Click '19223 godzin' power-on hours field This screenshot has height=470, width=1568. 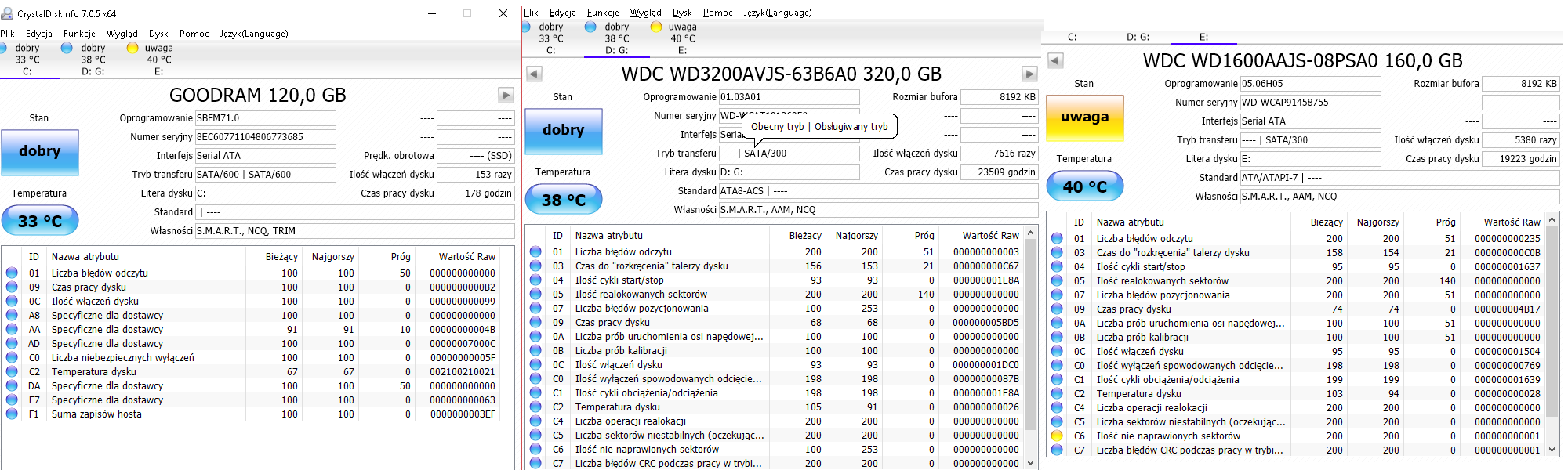1520,159
